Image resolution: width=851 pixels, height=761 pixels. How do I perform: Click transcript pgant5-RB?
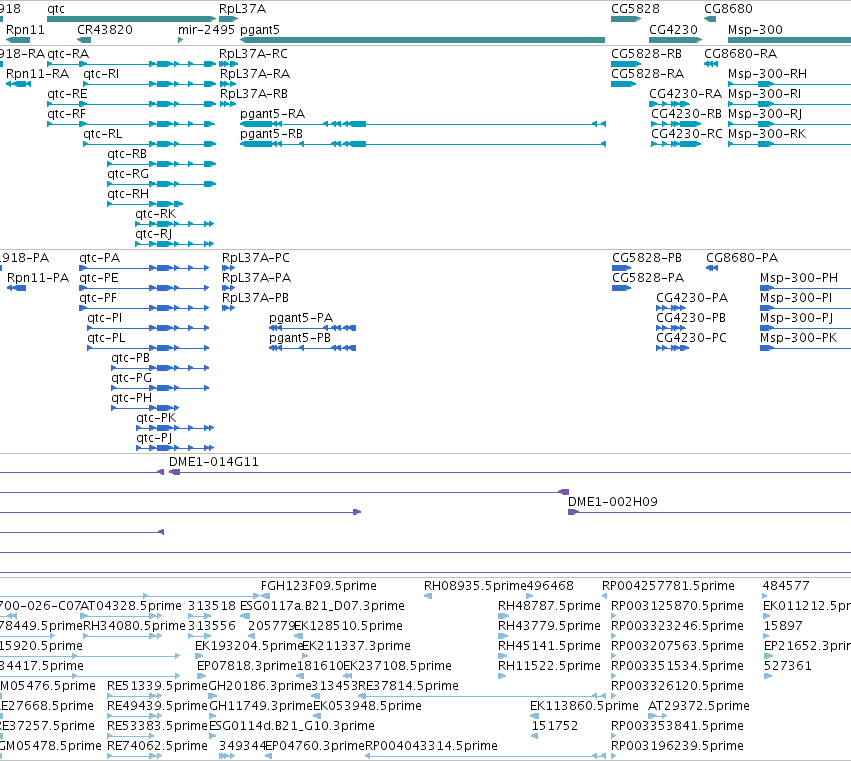(x=423, y=144)
